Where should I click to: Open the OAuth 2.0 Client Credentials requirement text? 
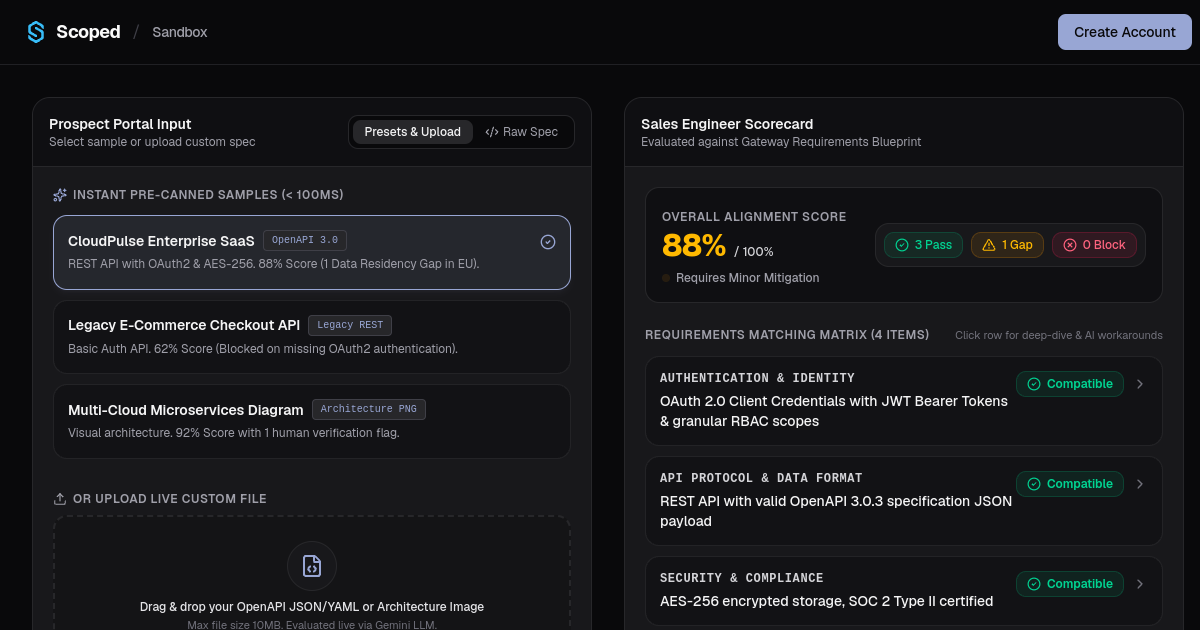834,411
